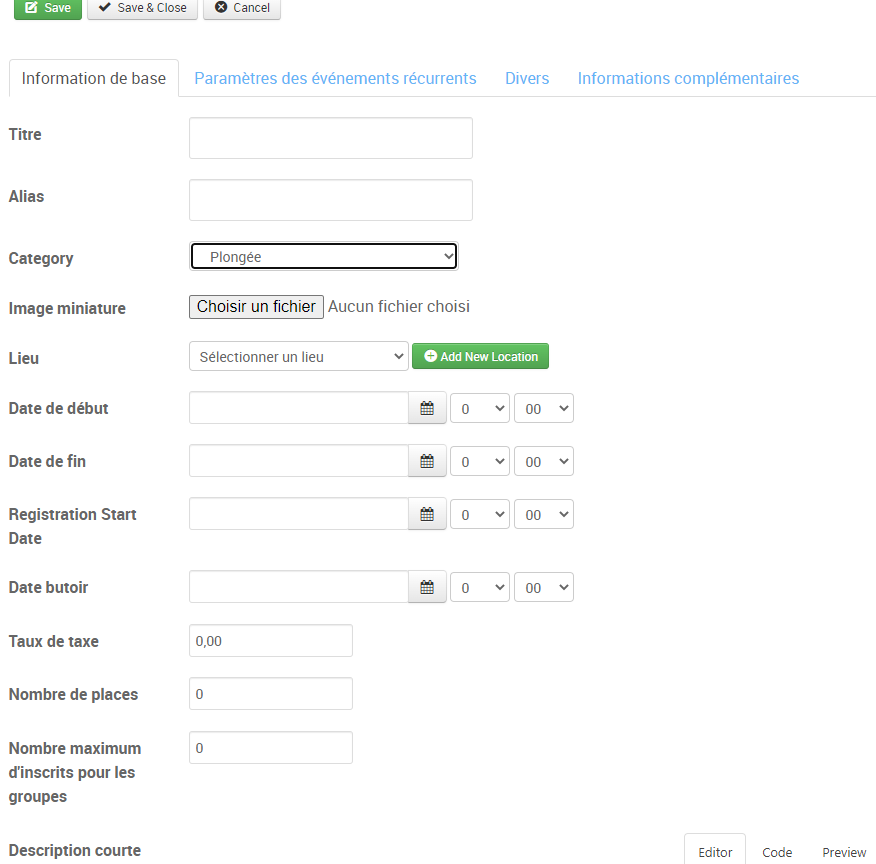Screen dimensions: 876x864
Task: Open the minutes dropdown for Date de fin
Action: 543,461
